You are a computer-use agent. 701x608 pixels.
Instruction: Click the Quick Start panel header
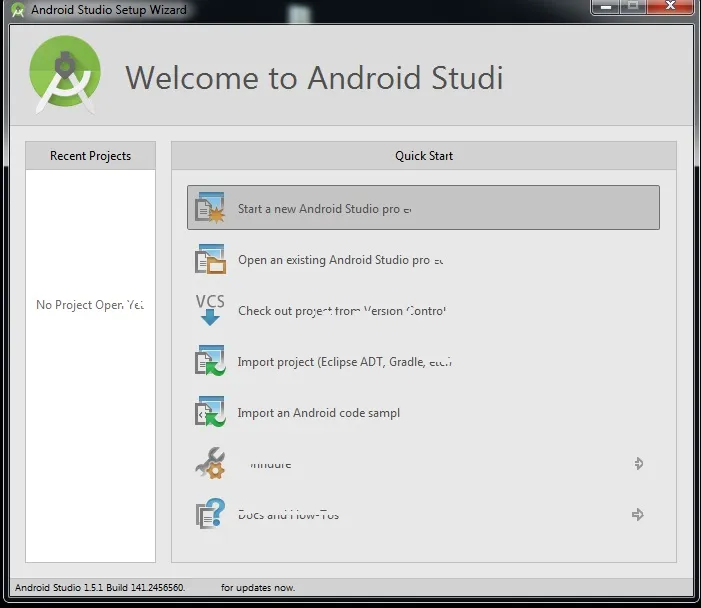[x=424, y=156]
